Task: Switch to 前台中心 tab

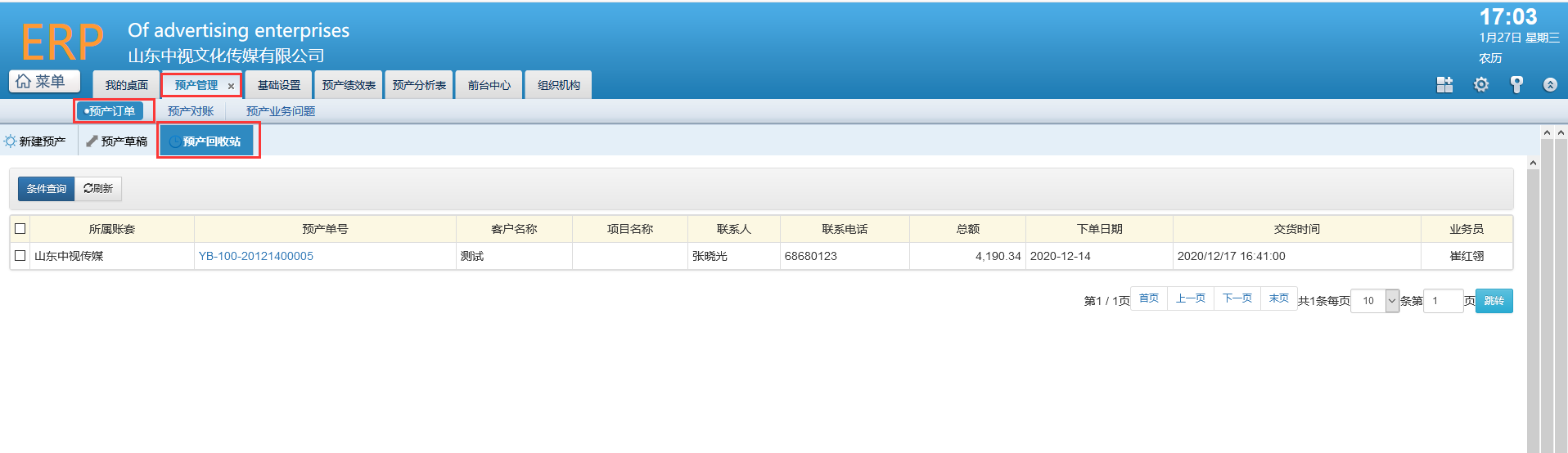Action: coord(489,85)
